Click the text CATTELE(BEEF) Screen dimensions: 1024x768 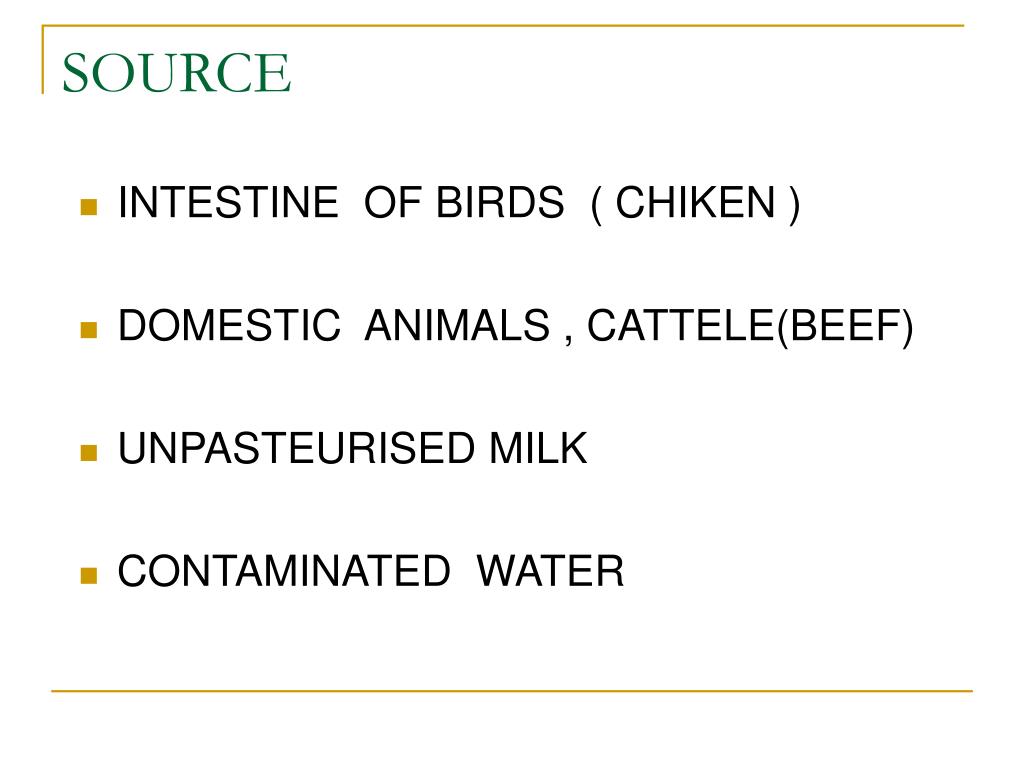(750, 327)
